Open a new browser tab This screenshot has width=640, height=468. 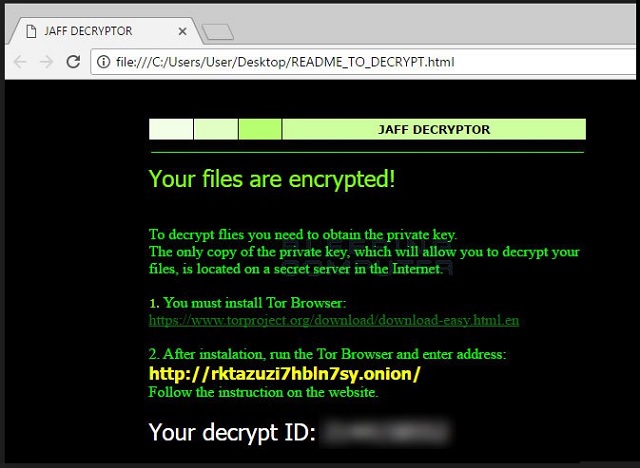coord(218,32)
